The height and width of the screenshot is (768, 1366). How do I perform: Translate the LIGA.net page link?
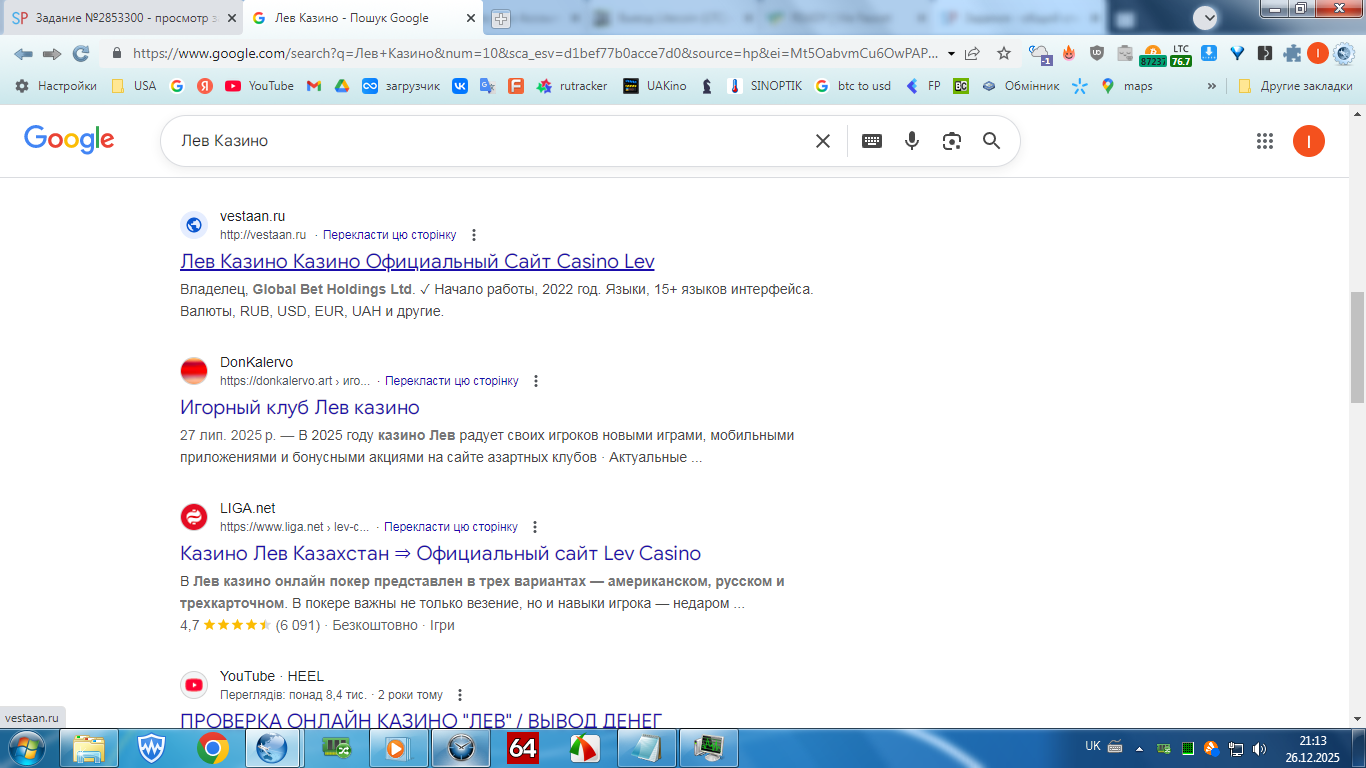coord(451,527)
